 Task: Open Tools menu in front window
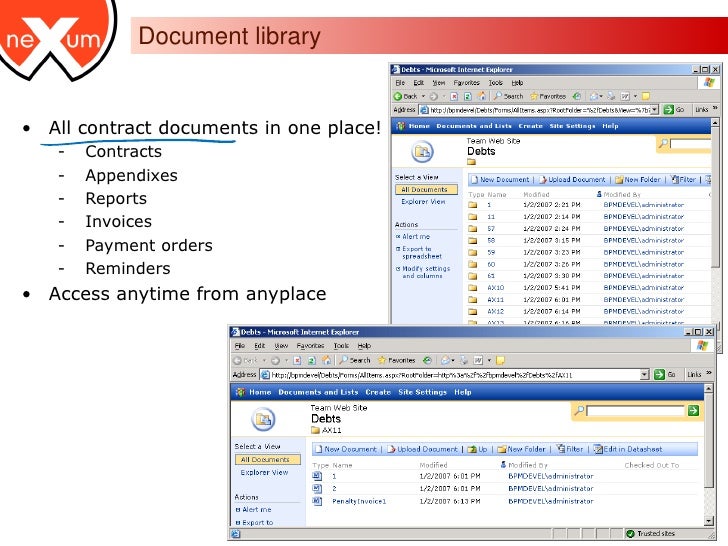pyautogui.click(x=341, y=346)
